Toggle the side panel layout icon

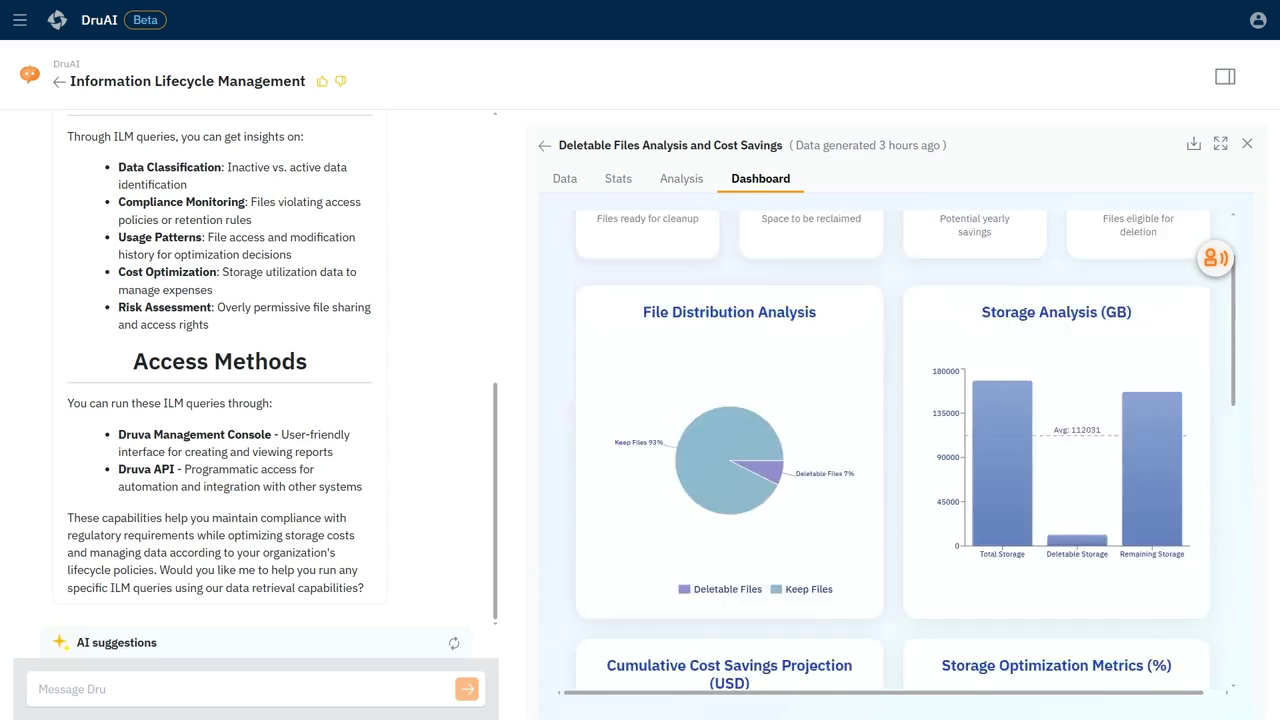[x=1225, y=76]
